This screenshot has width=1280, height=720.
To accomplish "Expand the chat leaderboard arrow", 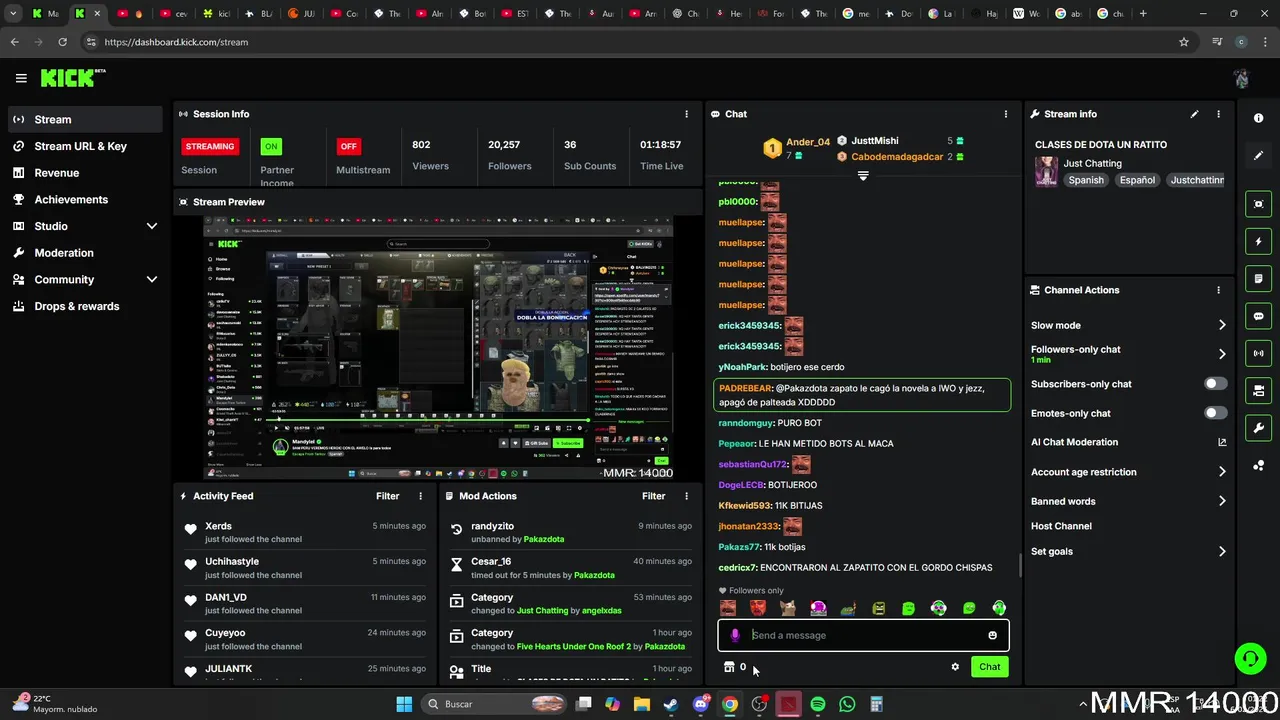I will (863, 175).
